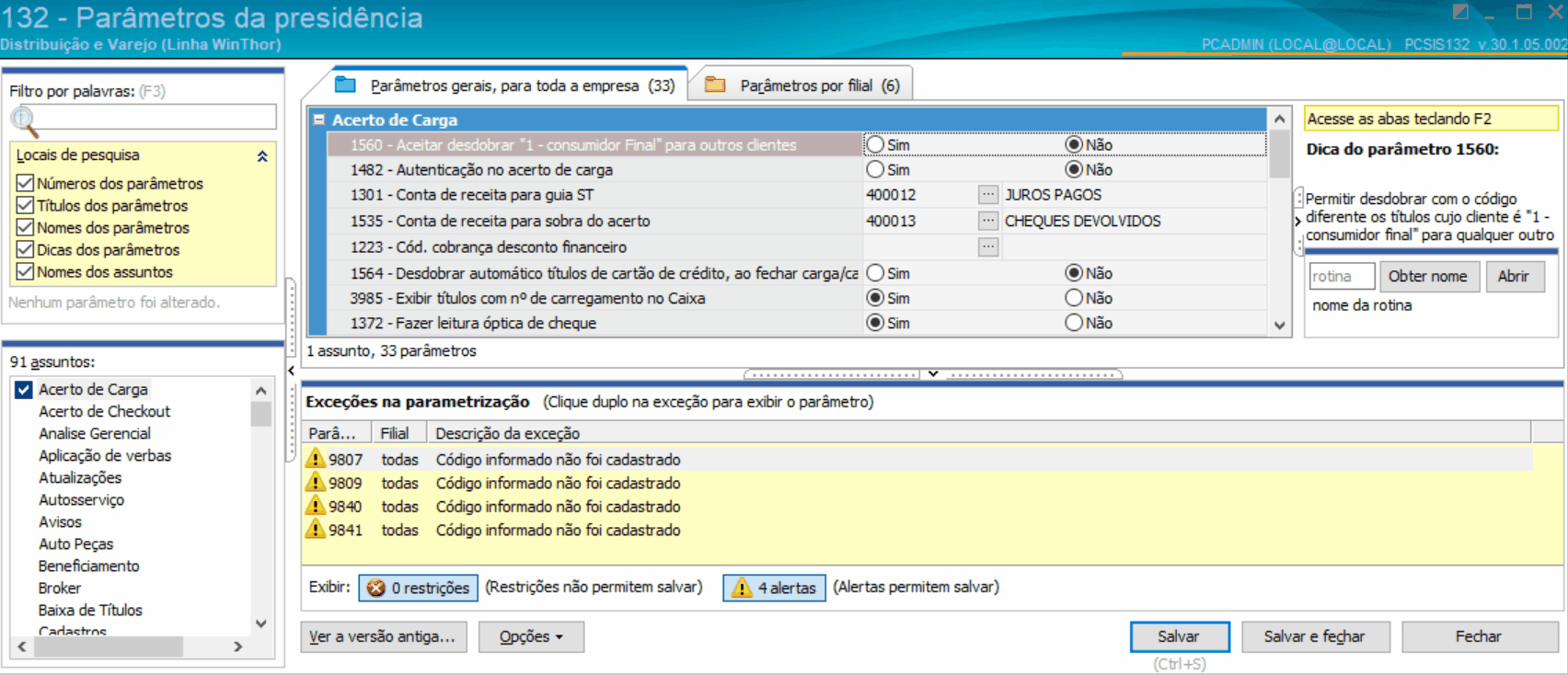
Task: Click Ver a versão antiga button
Action: pos(384,636)
